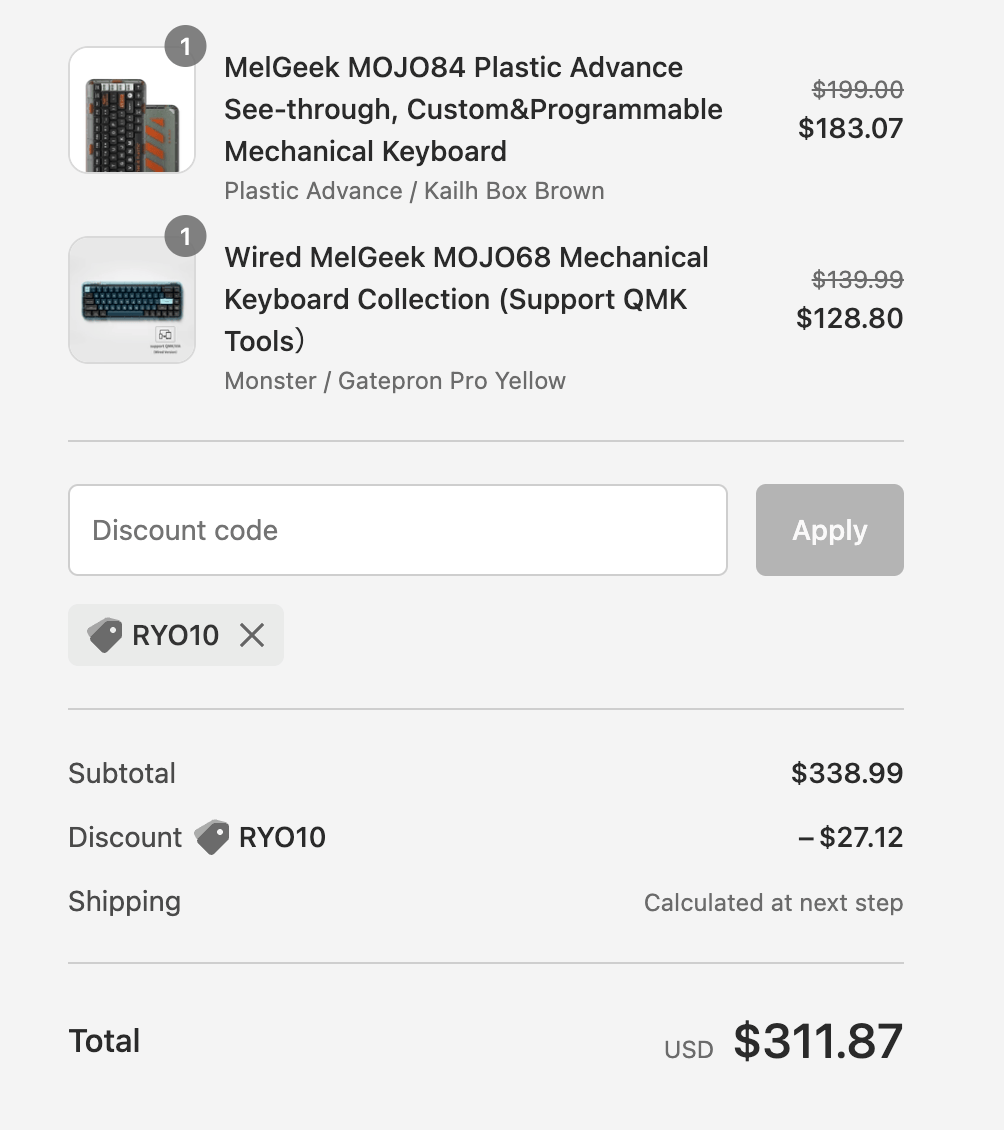This screenshot has height=1130, width=1004.
Task: Focus the Discount code input field
Action: (397, 530)
